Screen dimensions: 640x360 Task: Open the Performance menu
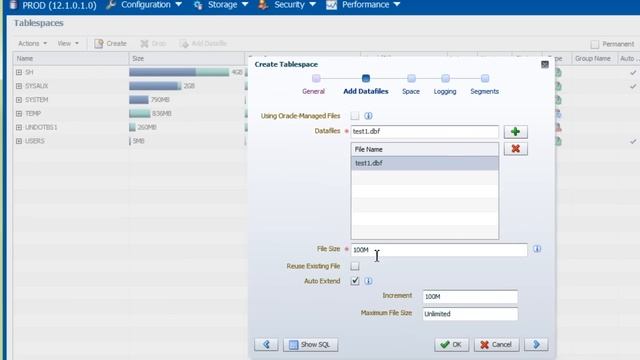(371, 5)
